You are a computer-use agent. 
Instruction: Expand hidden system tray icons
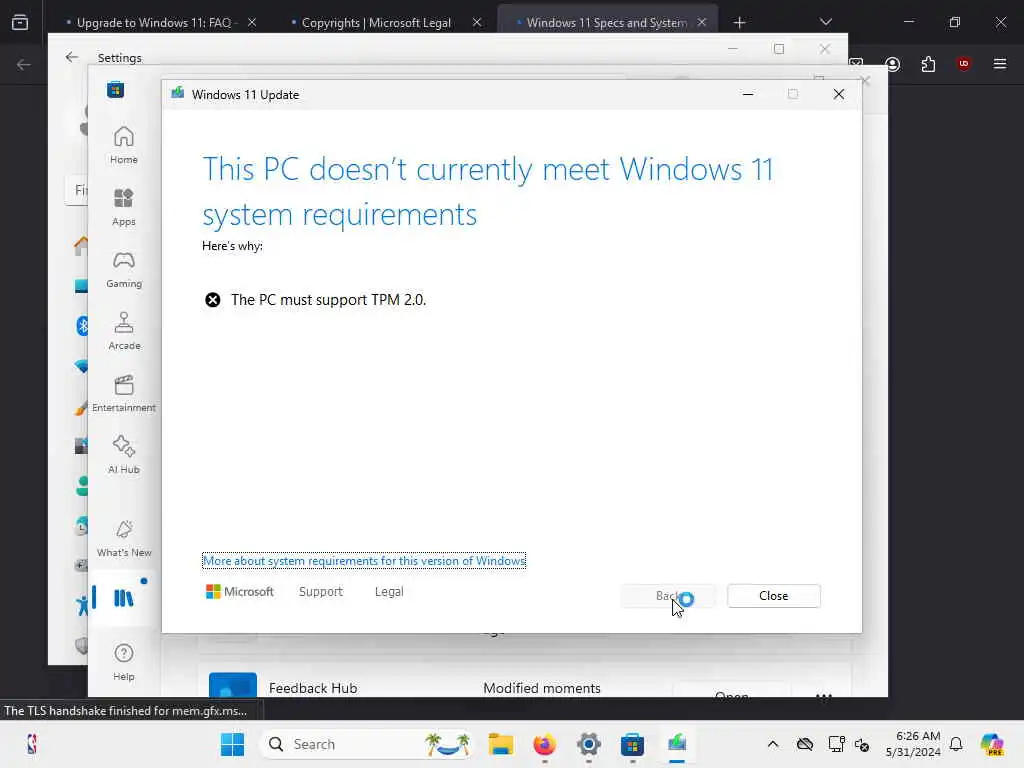(773, 744)
